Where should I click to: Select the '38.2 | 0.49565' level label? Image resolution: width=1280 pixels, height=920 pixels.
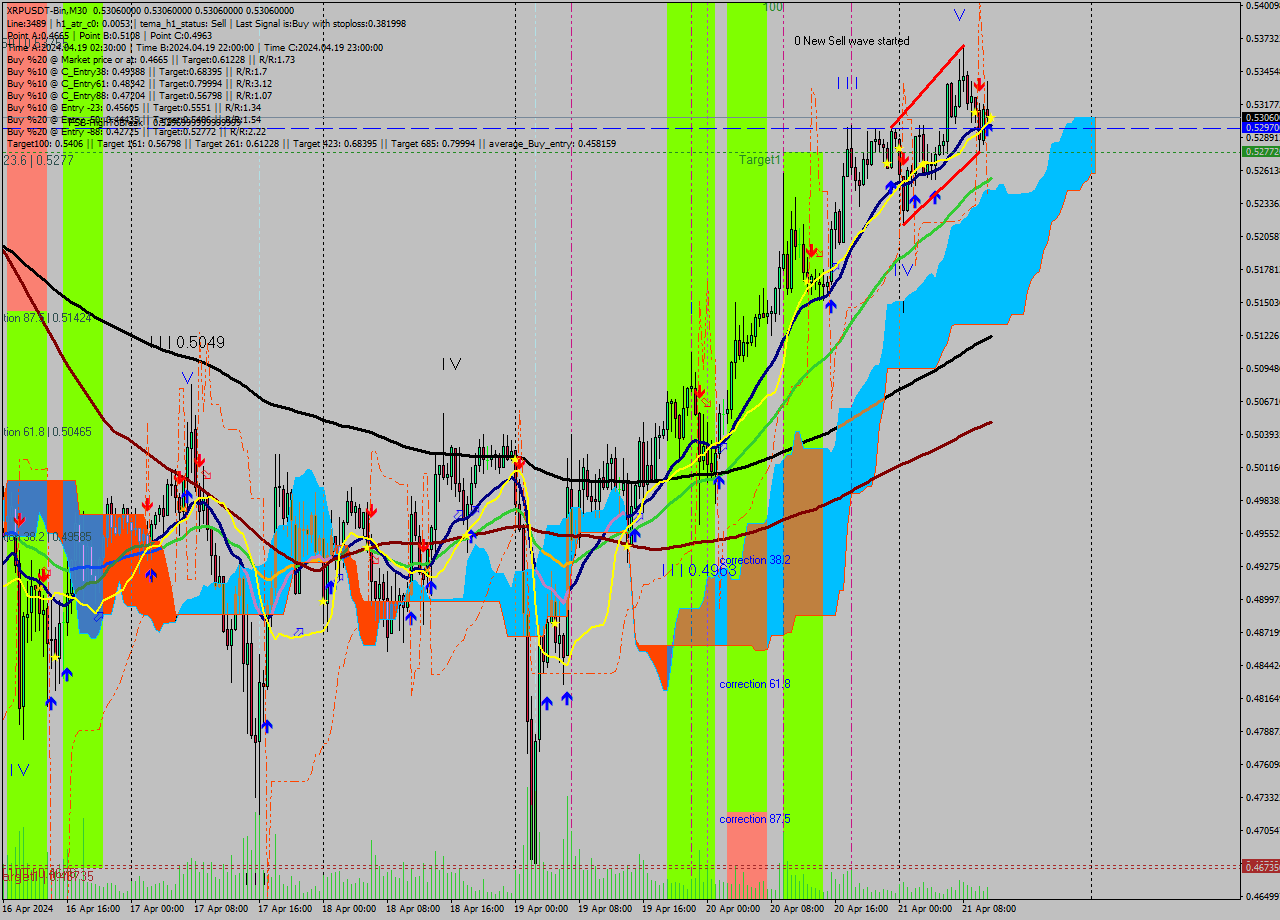[x=46, y=536]
